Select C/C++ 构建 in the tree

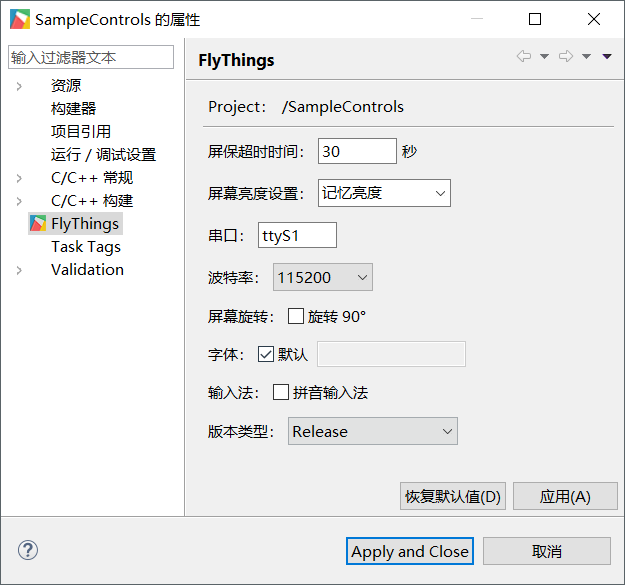click(x=92, y=201)
